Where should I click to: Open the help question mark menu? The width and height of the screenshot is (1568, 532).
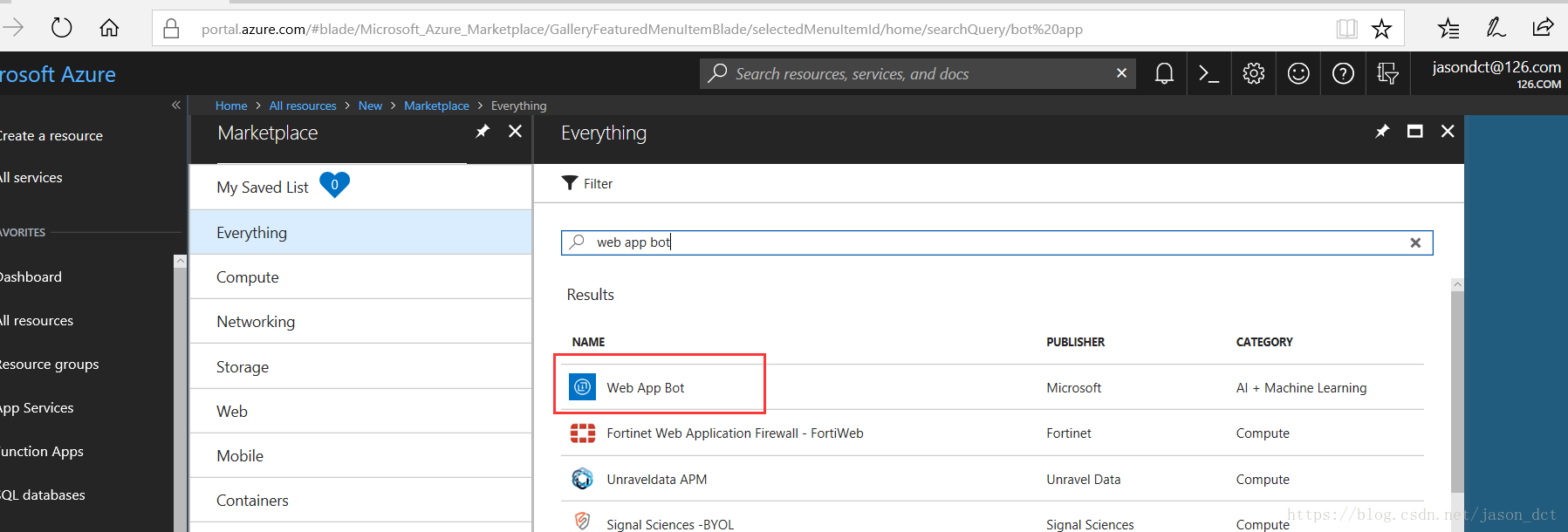(1343, 74)
